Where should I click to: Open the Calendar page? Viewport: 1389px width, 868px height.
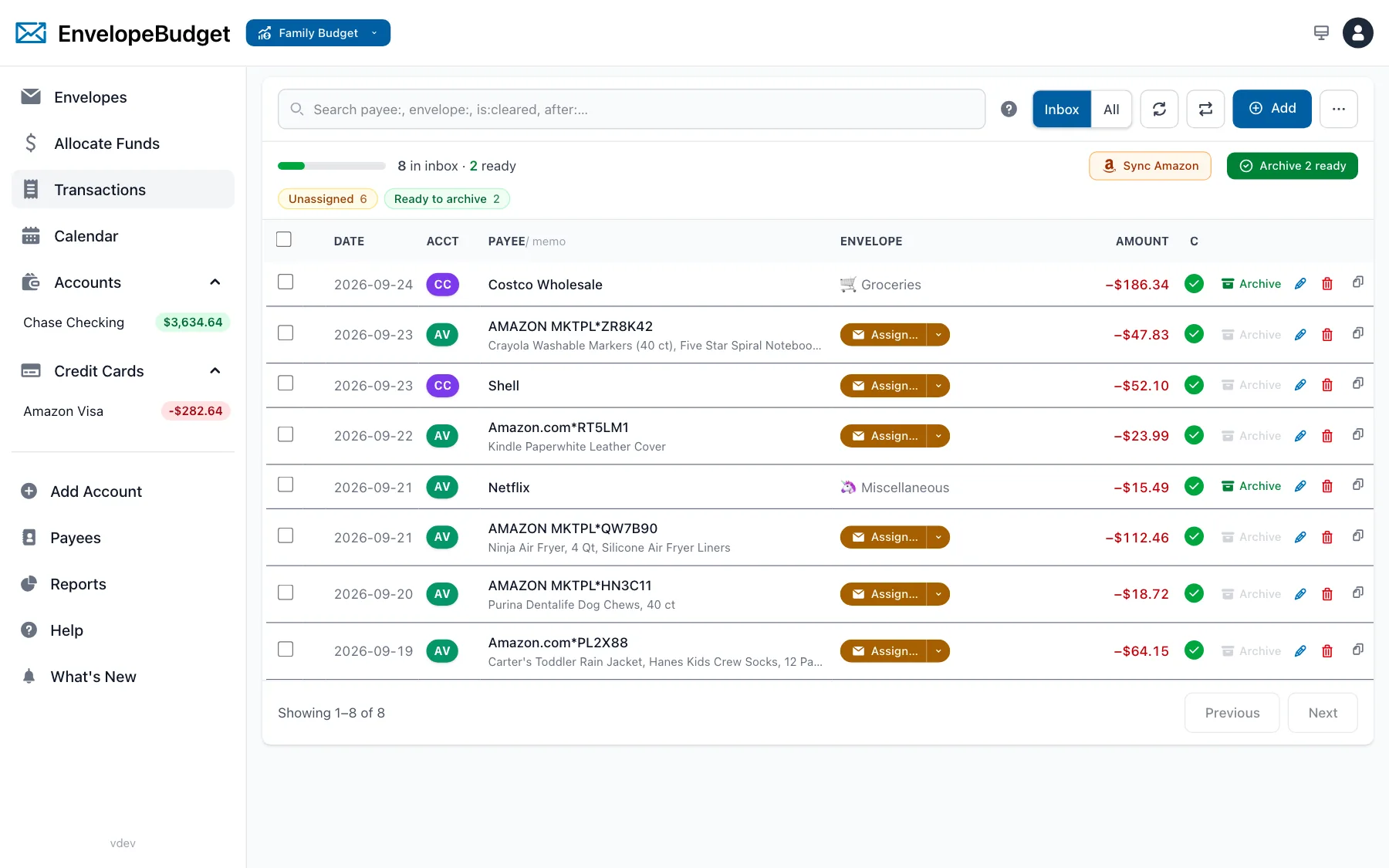pyautogui.click(x=123, y=236)
